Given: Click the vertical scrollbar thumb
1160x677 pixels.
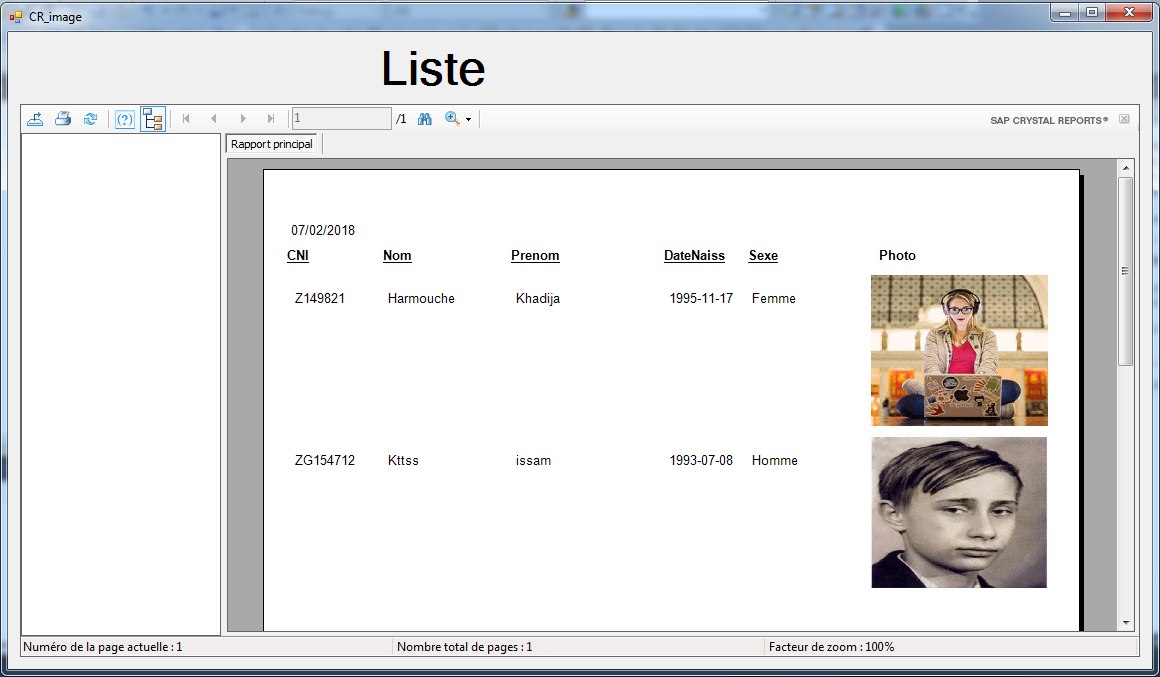Looking at the screenshot, I should pos(1126,272).
